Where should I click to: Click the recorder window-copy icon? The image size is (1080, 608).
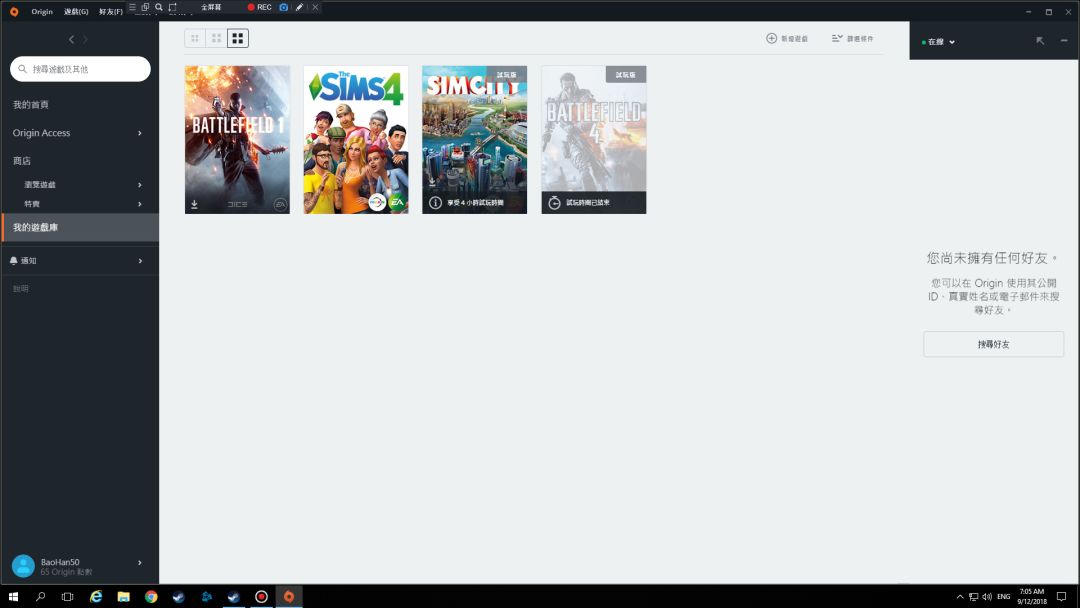click(x=145, y=7)
